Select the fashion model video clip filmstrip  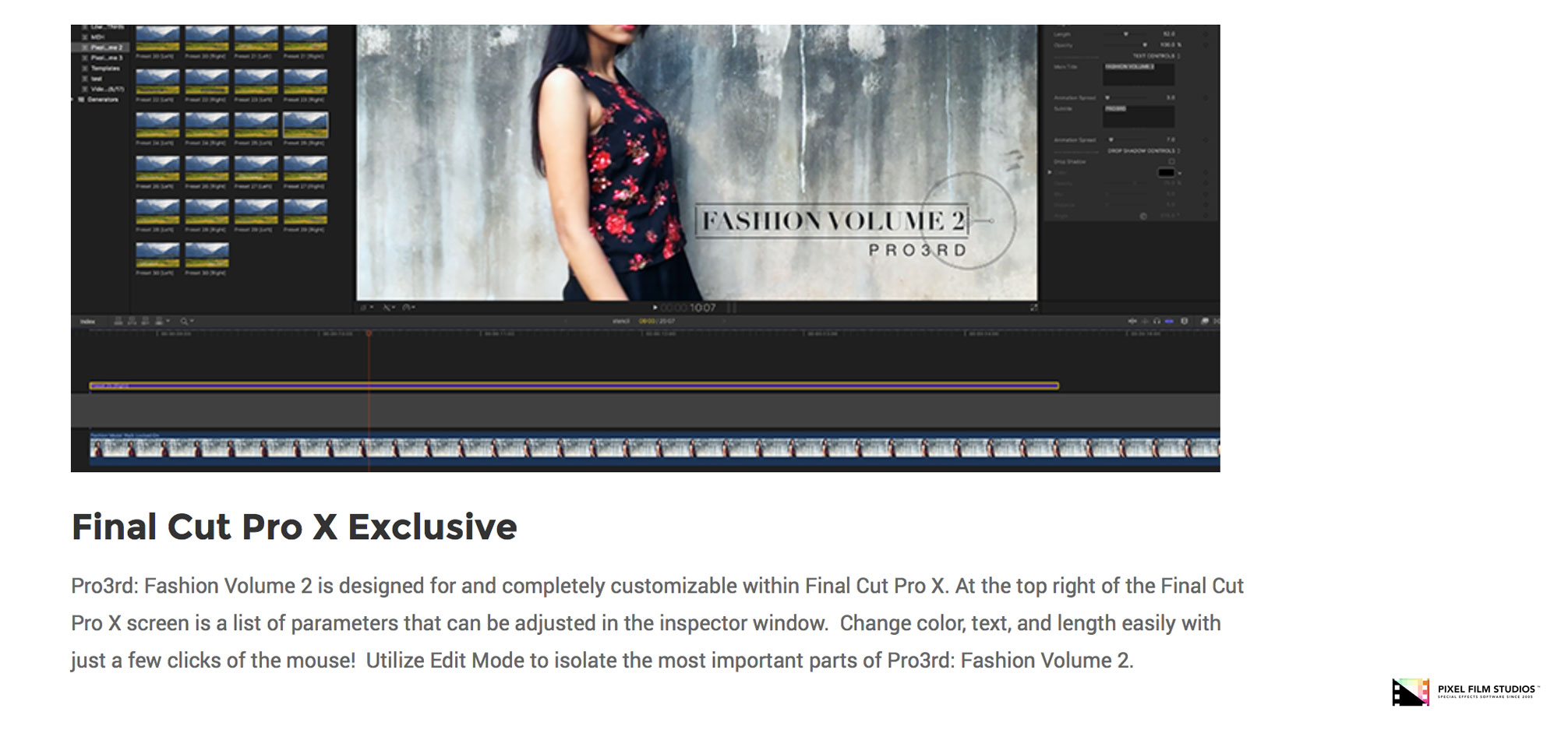point(655,448)
